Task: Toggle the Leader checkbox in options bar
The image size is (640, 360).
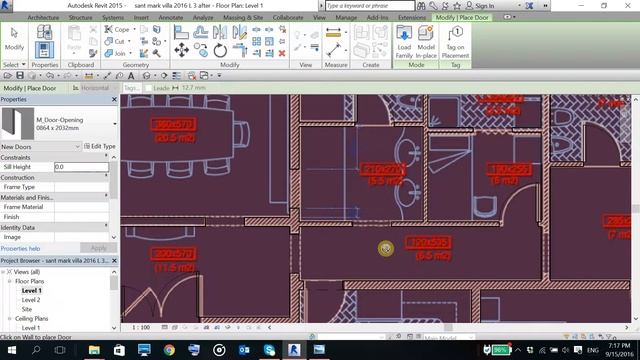Action: [x=149, y=88]
